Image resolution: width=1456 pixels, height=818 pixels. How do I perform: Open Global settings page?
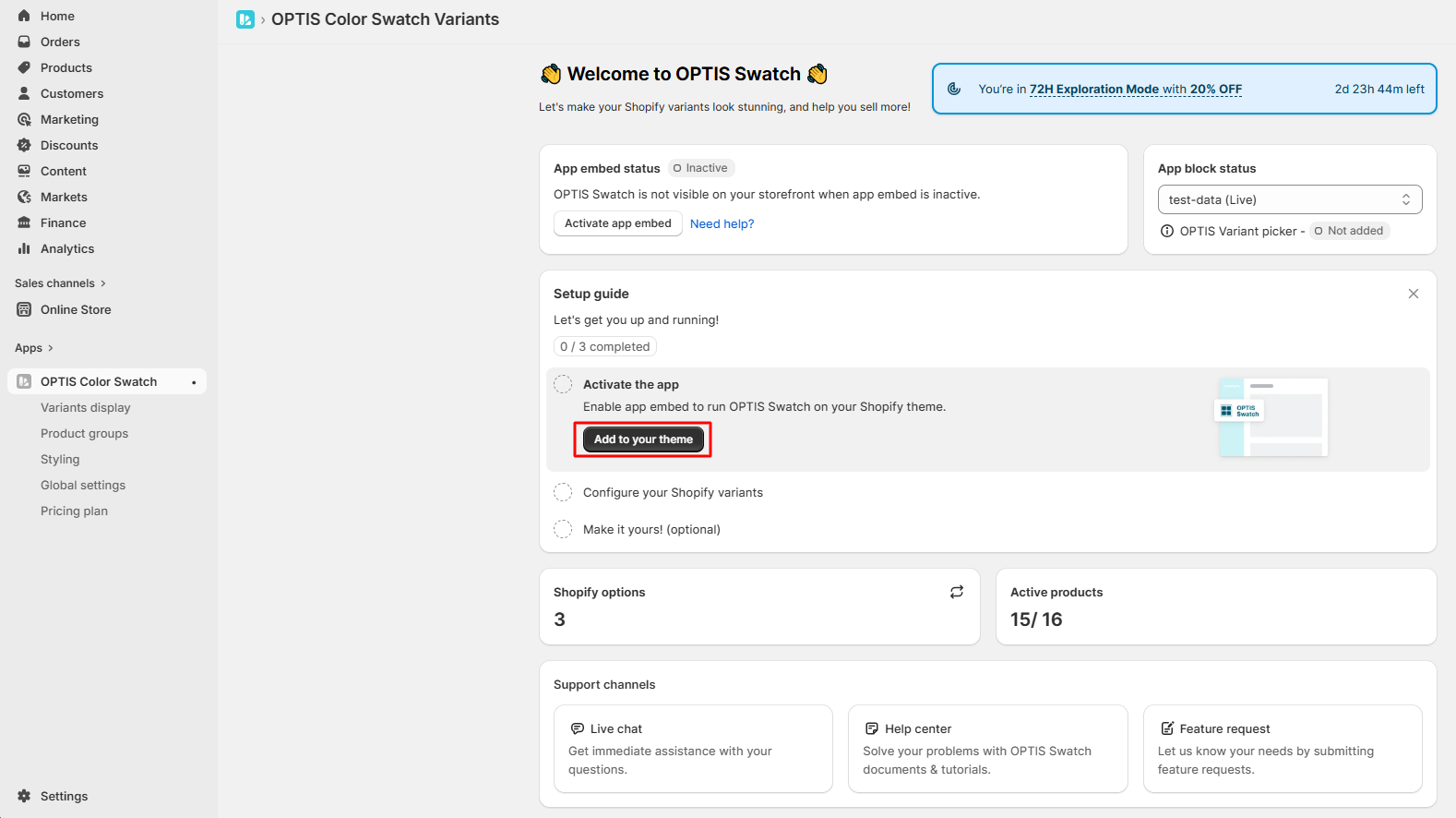pos(83,485)
